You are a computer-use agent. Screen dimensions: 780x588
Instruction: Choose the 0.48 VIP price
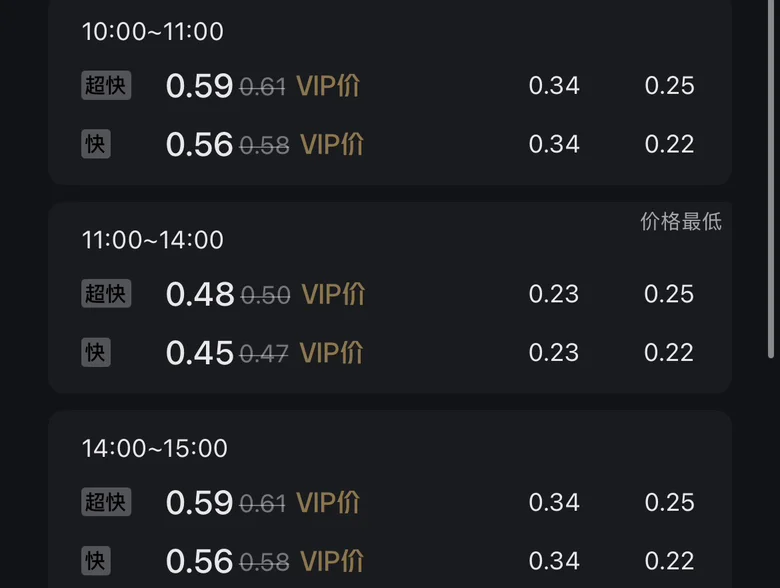(x=200, y=294)
